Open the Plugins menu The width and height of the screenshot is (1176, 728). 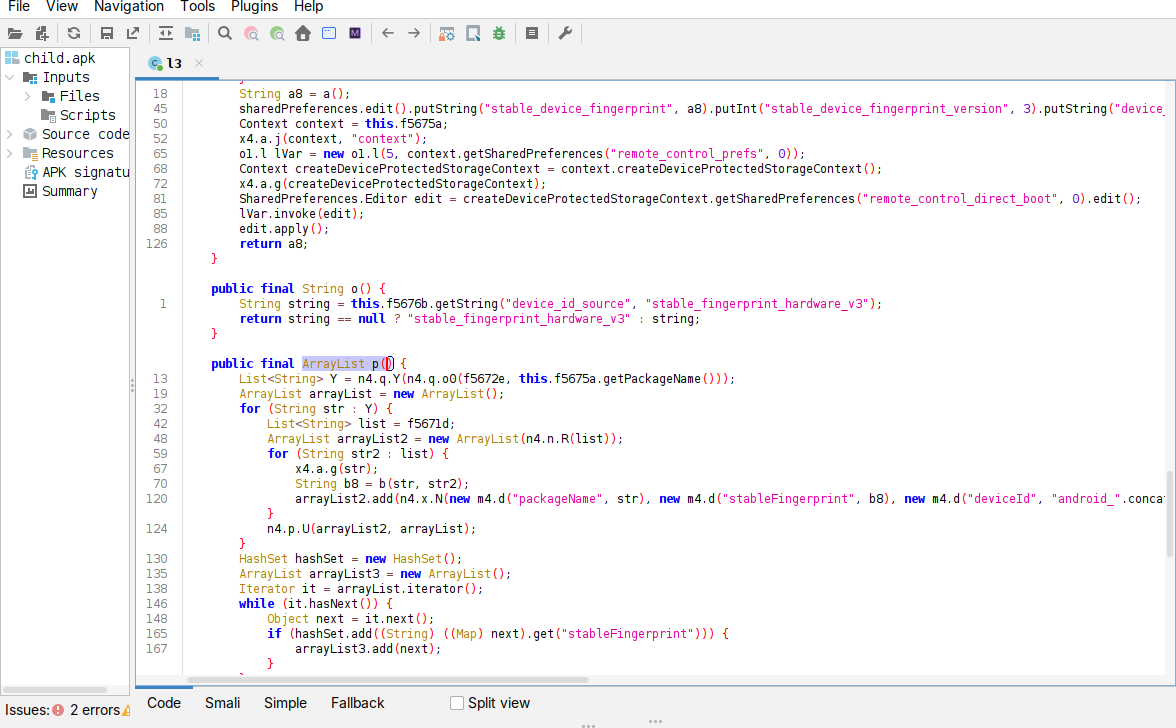pos(254,7)
